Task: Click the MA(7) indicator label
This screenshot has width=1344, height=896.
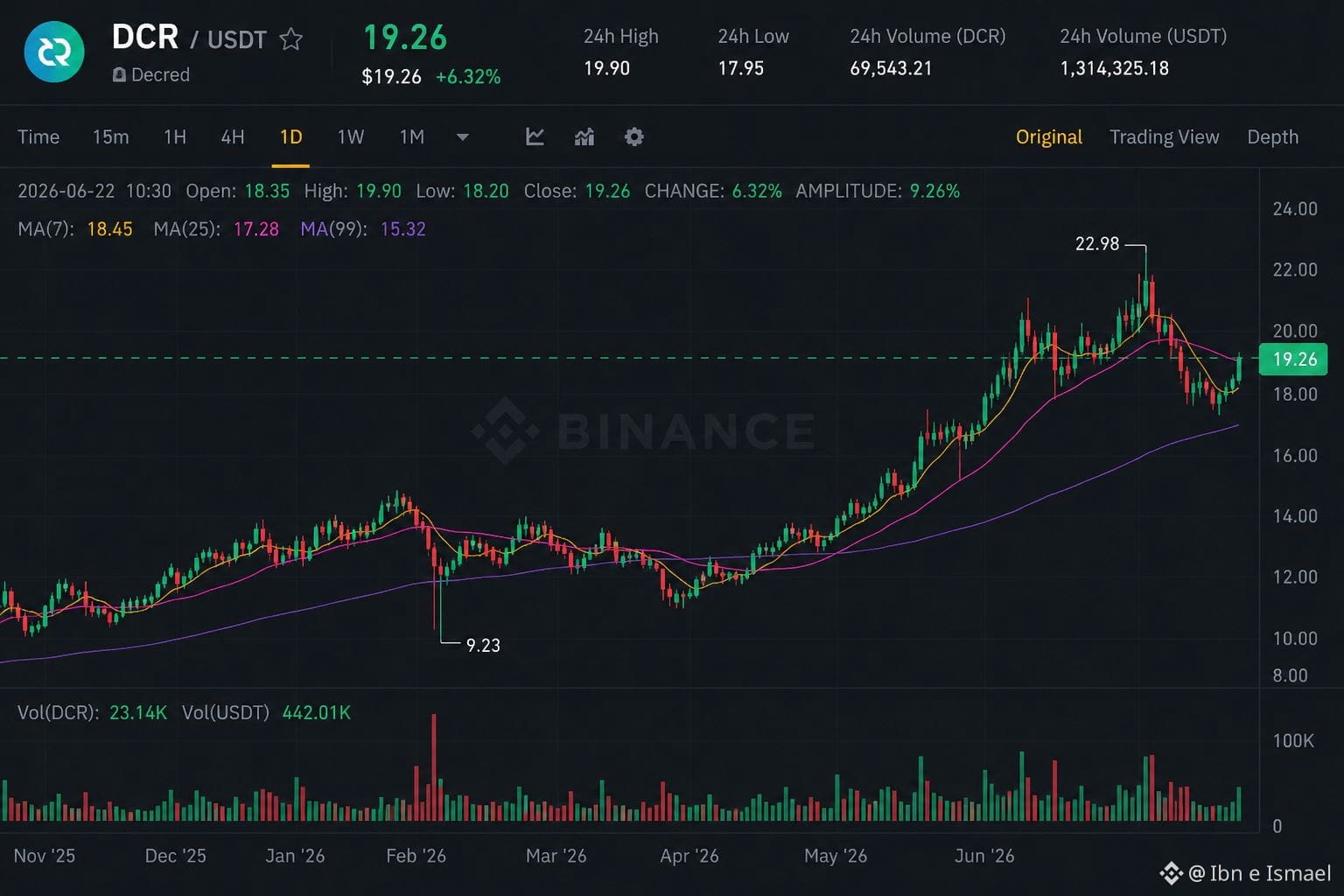Action: pos(45,229)
